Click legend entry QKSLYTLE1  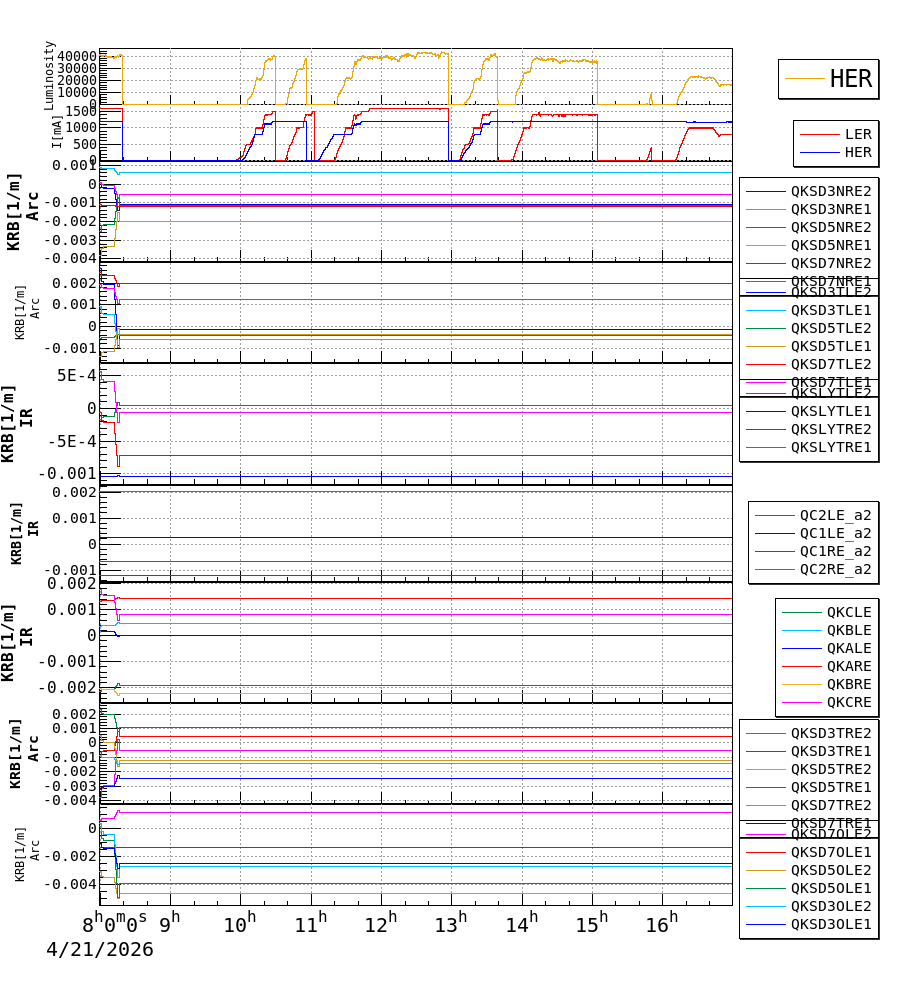coord(831,412)
